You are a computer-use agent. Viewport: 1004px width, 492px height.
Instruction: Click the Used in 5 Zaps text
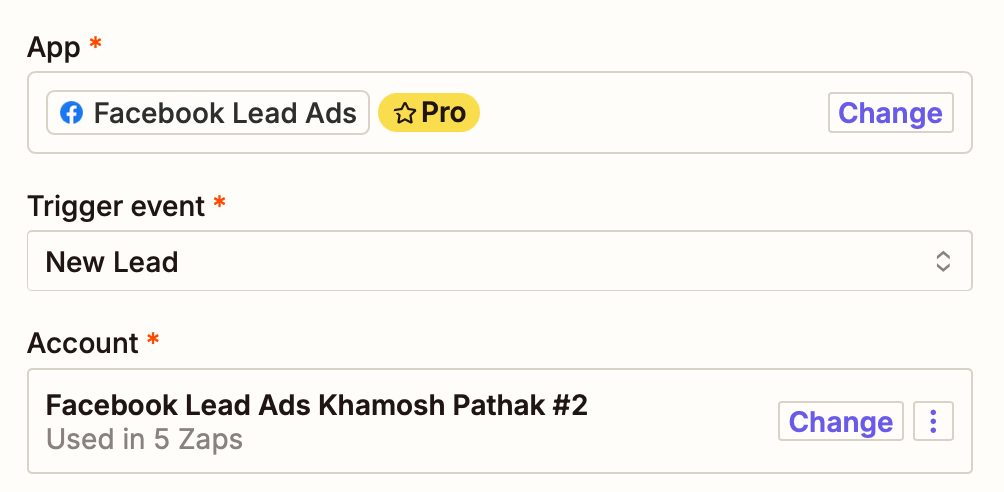coord(144,438)
